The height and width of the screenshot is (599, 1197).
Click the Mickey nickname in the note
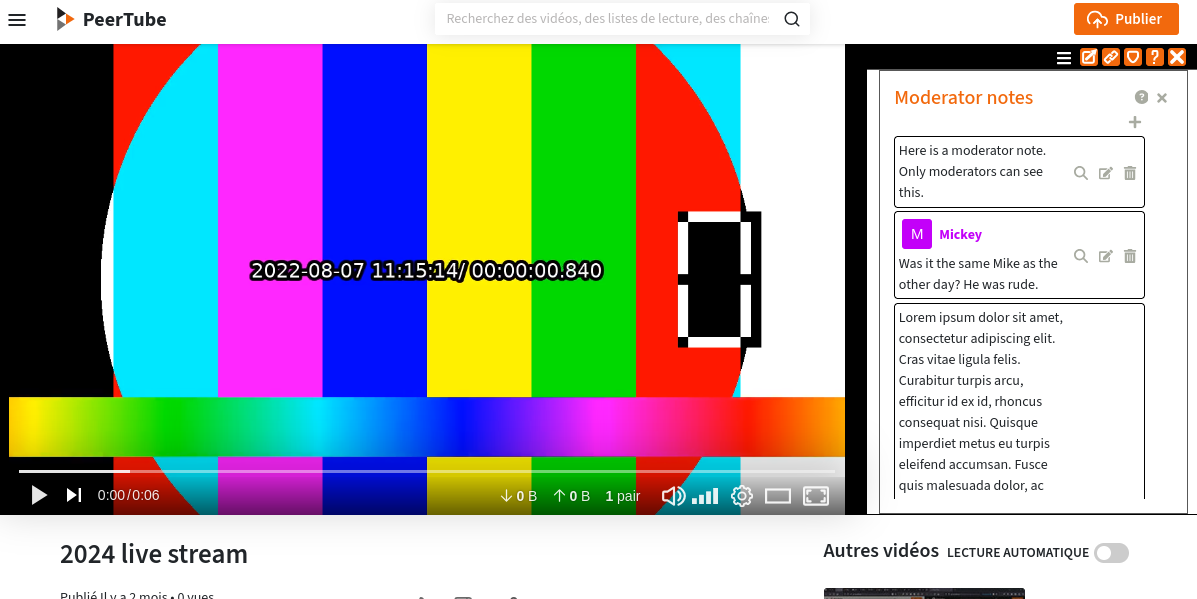(x=960, y=234)
